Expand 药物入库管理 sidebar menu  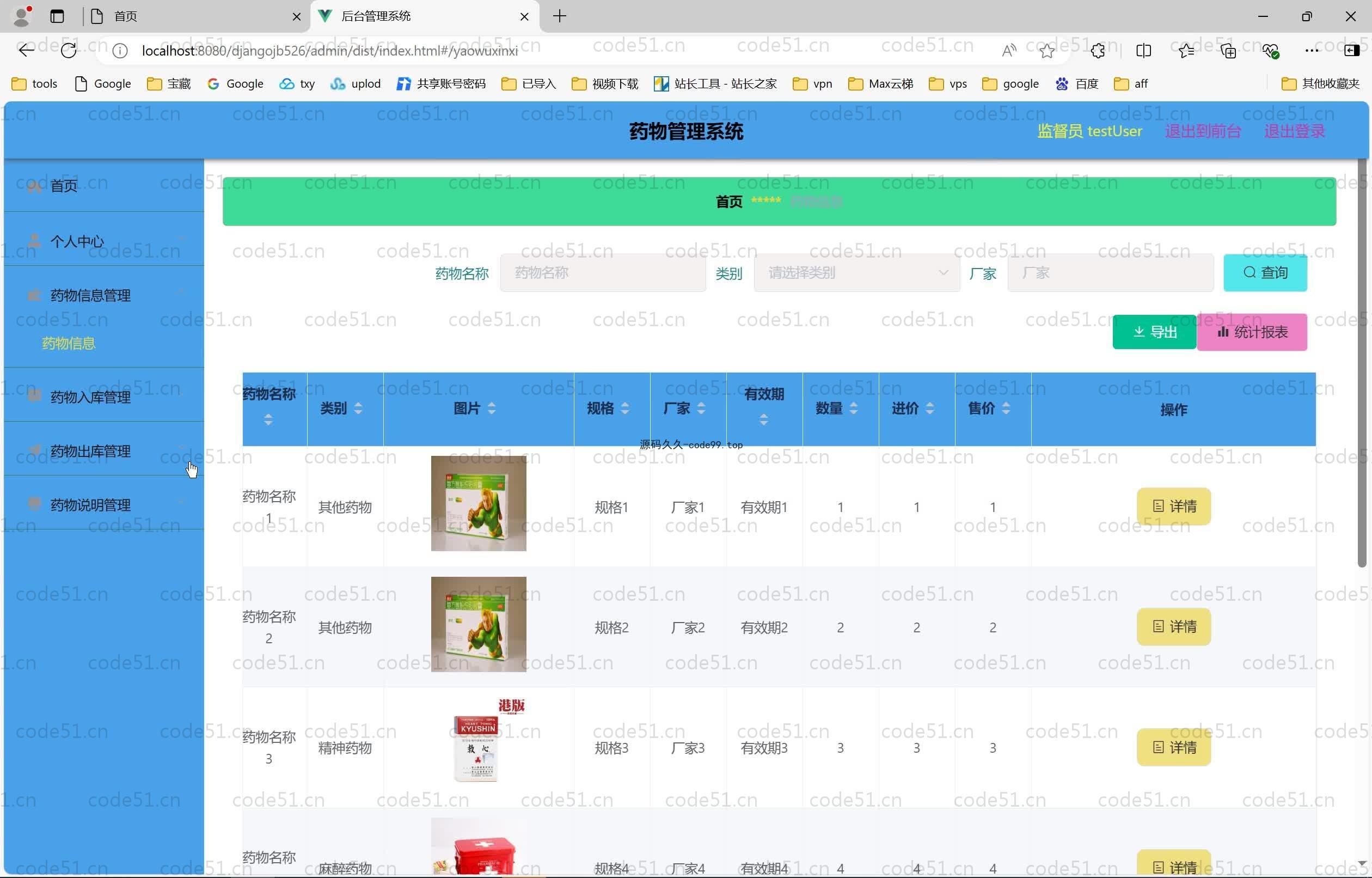tap(103, 397)
